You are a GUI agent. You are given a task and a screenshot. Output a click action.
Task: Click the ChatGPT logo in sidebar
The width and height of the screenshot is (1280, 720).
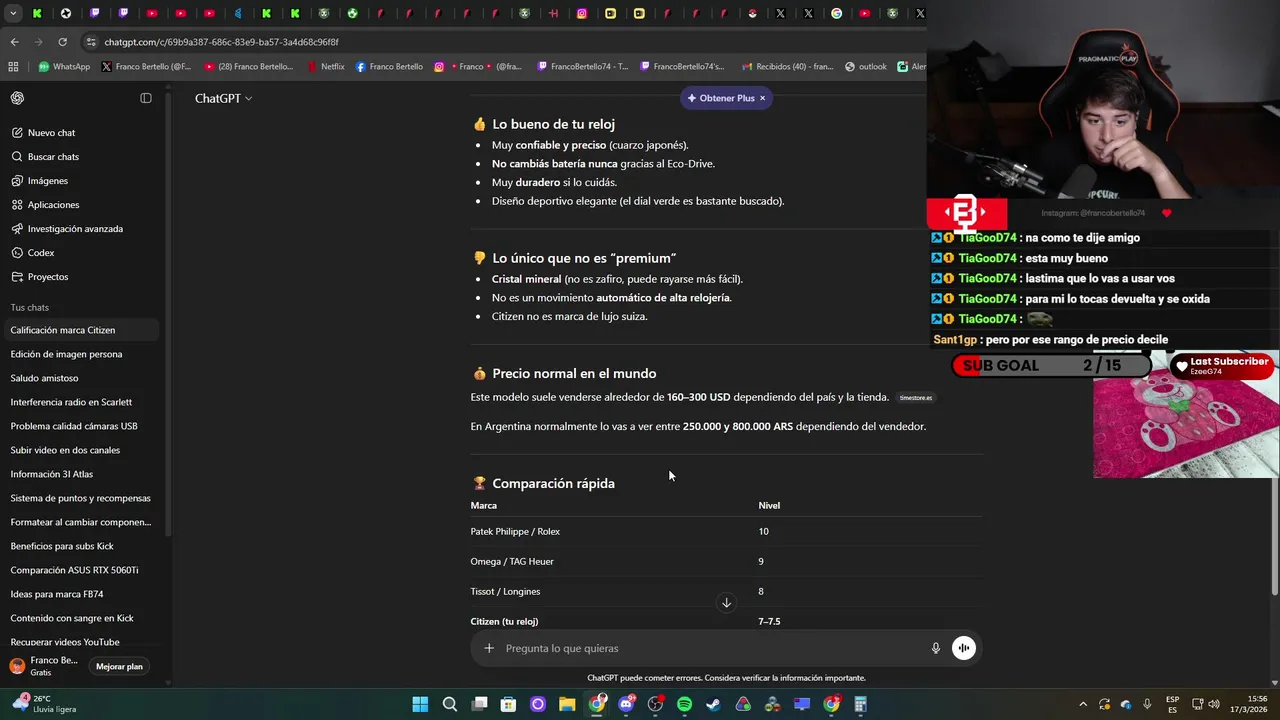pyautogui.click(x=17, y=98)
